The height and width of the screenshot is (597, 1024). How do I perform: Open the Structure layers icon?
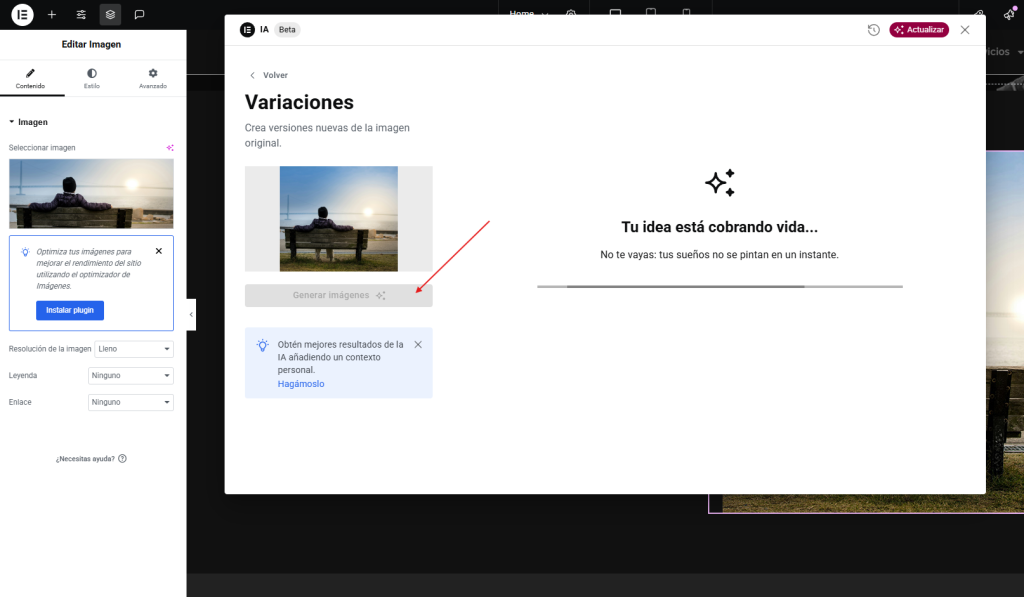coord(110,15)
